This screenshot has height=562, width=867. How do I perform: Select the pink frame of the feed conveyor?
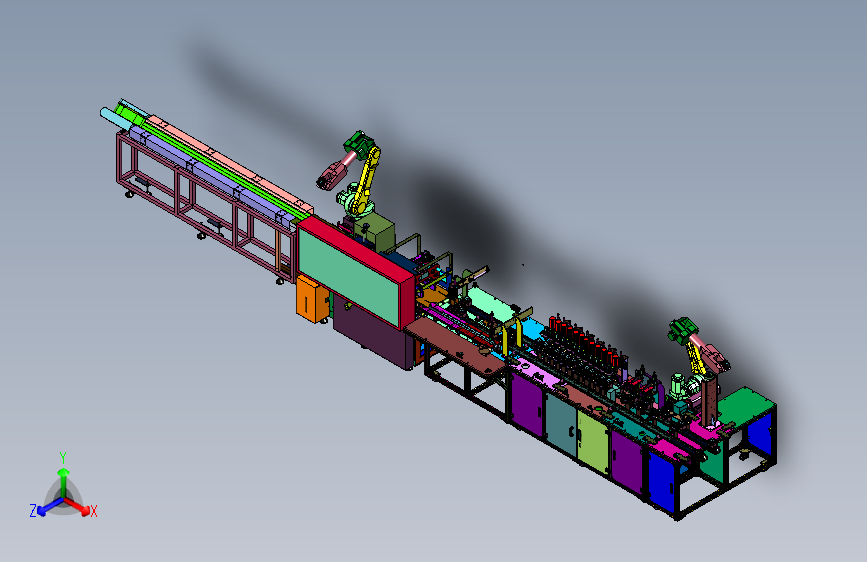[x=205, y=205]
